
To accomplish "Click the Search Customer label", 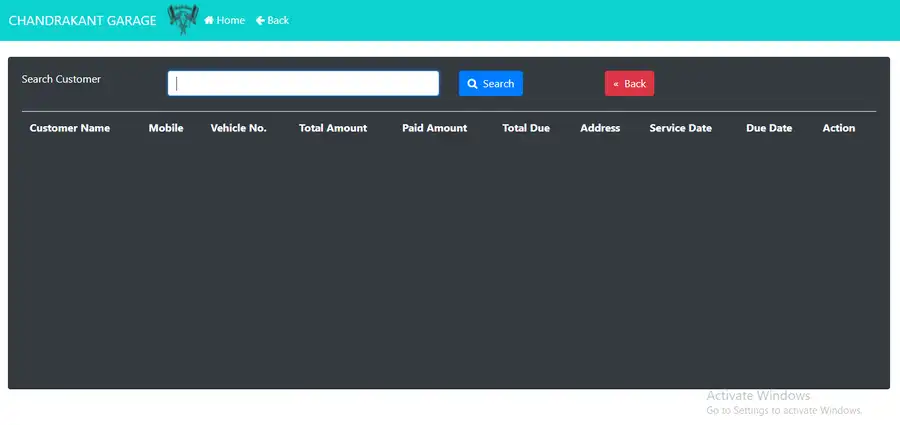I will pos(61,79).
